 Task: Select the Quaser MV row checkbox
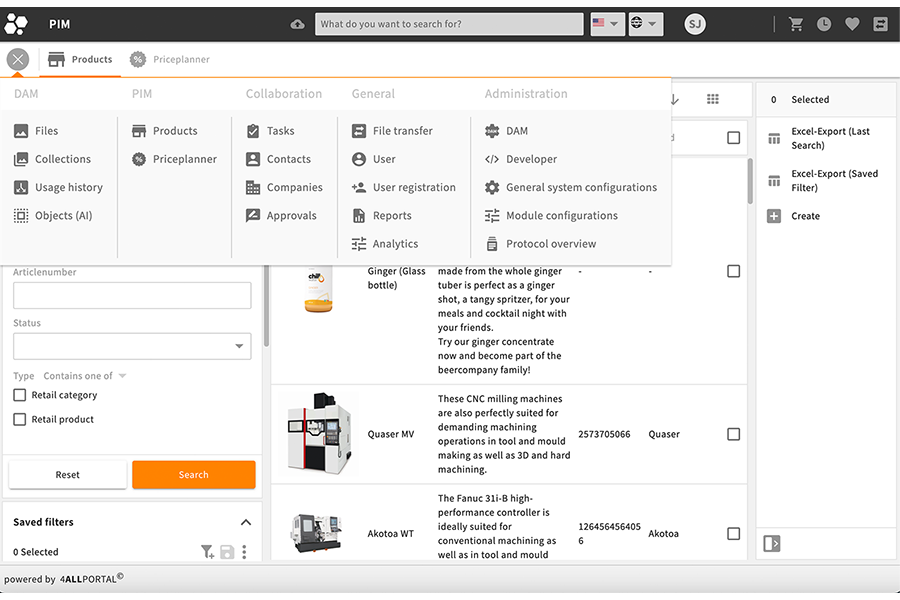click(x=734, y=434)
